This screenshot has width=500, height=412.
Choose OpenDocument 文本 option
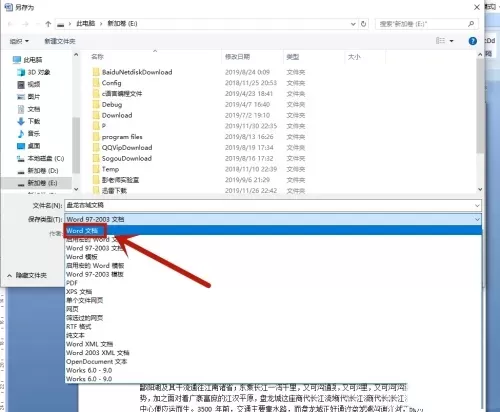click(96, 361)
